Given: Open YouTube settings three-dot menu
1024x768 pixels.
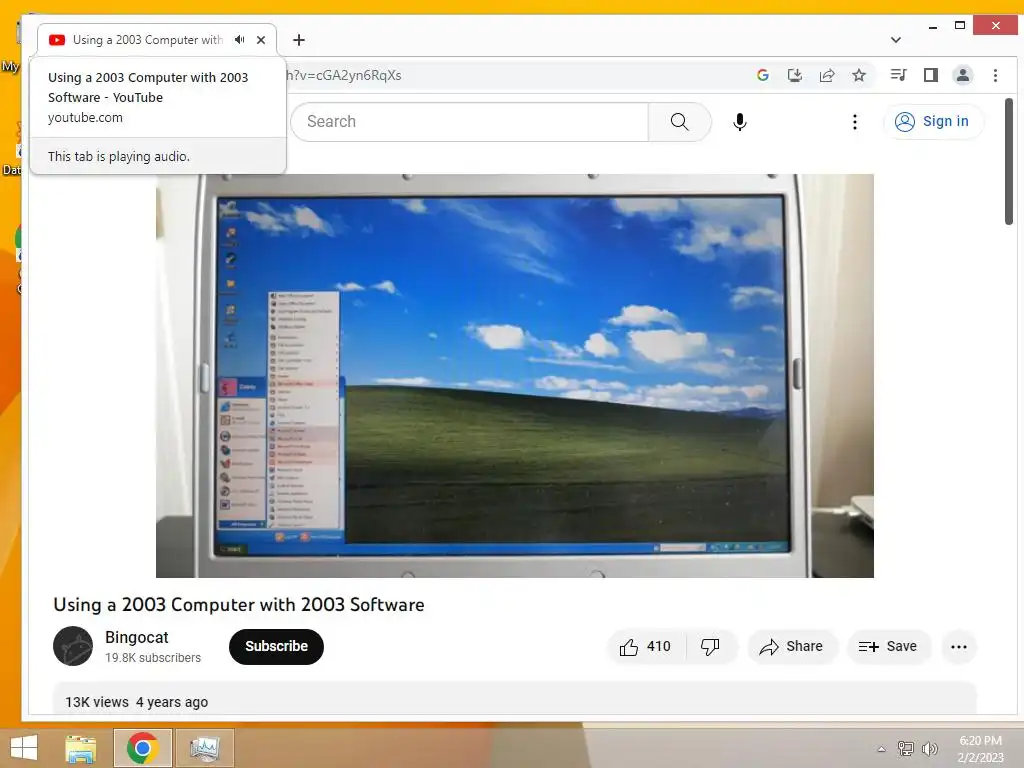Looking at the screenshot, I should pyautogui.click(x=855, y=121).
